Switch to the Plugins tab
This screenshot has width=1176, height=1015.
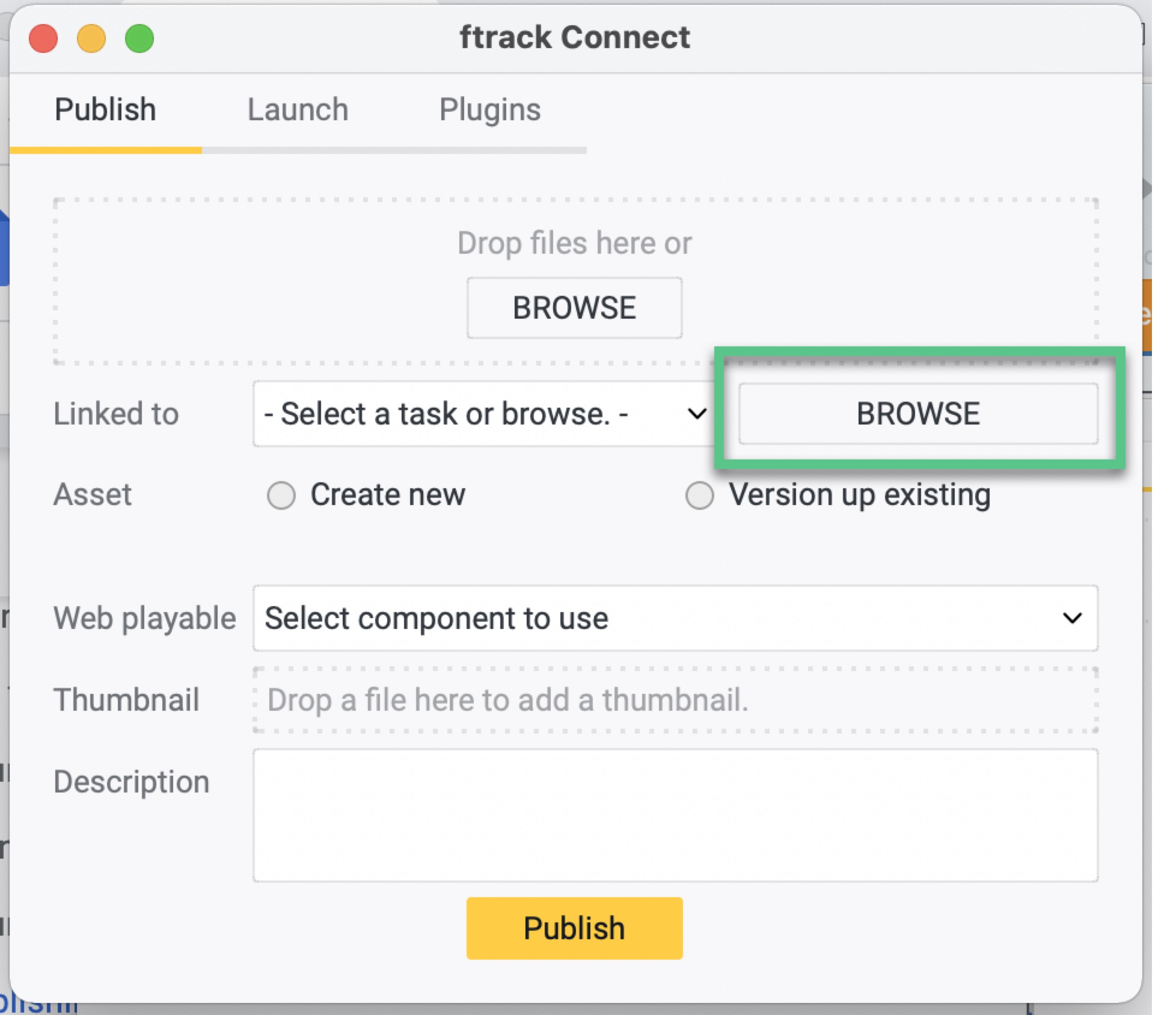click(x=490, y=109)
